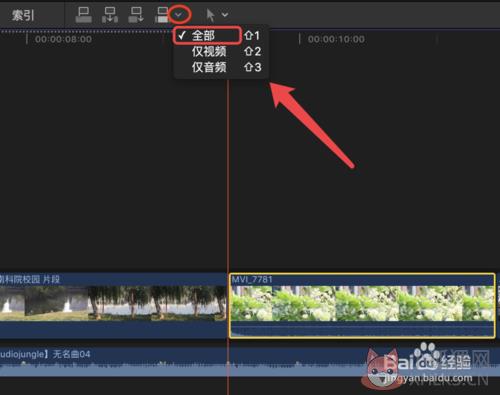Expand the selection tool chevron menu

[225, 15]
